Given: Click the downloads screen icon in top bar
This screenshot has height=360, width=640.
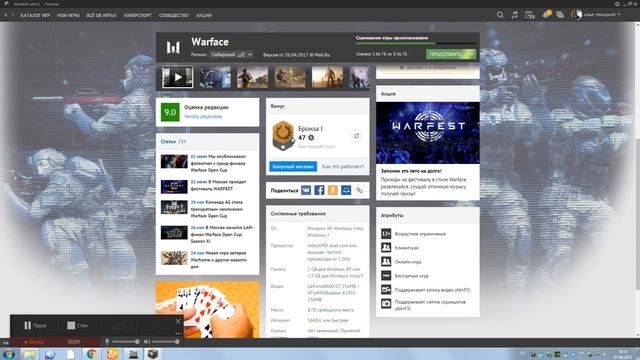Looking at the screenshot, I should (530, 15).
